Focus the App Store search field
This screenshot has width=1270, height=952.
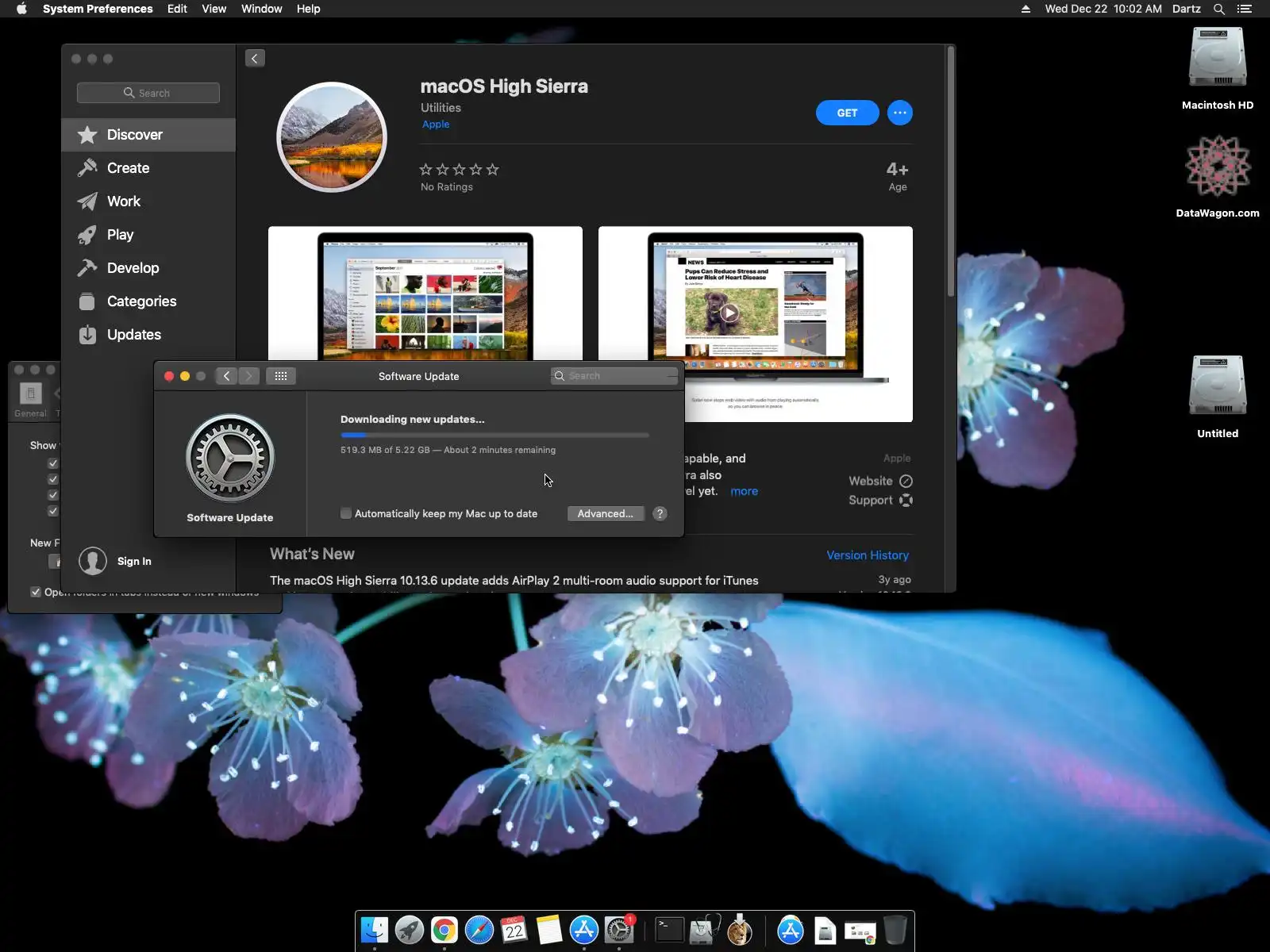click(148, 93)
